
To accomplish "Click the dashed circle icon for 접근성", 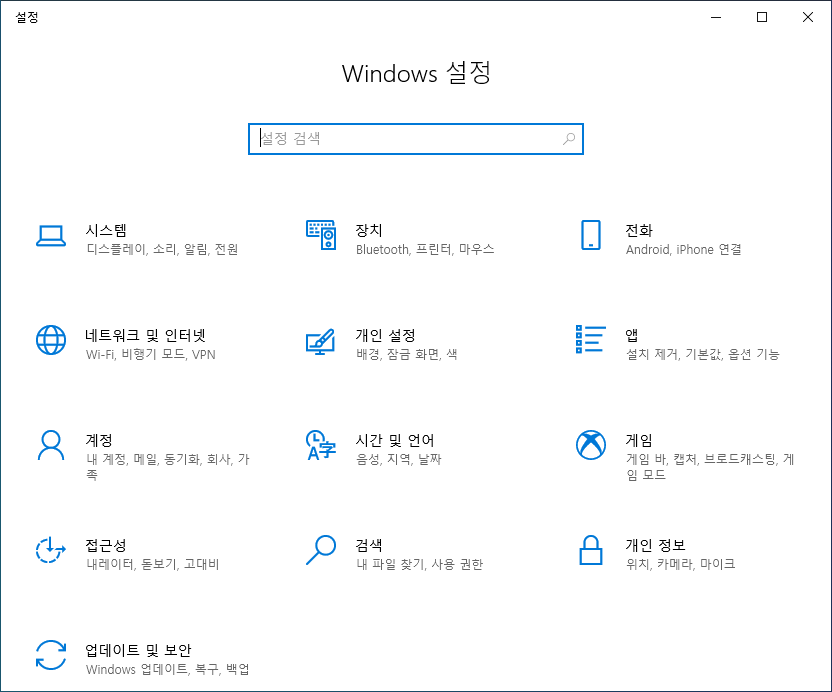I will coord(50,549).
